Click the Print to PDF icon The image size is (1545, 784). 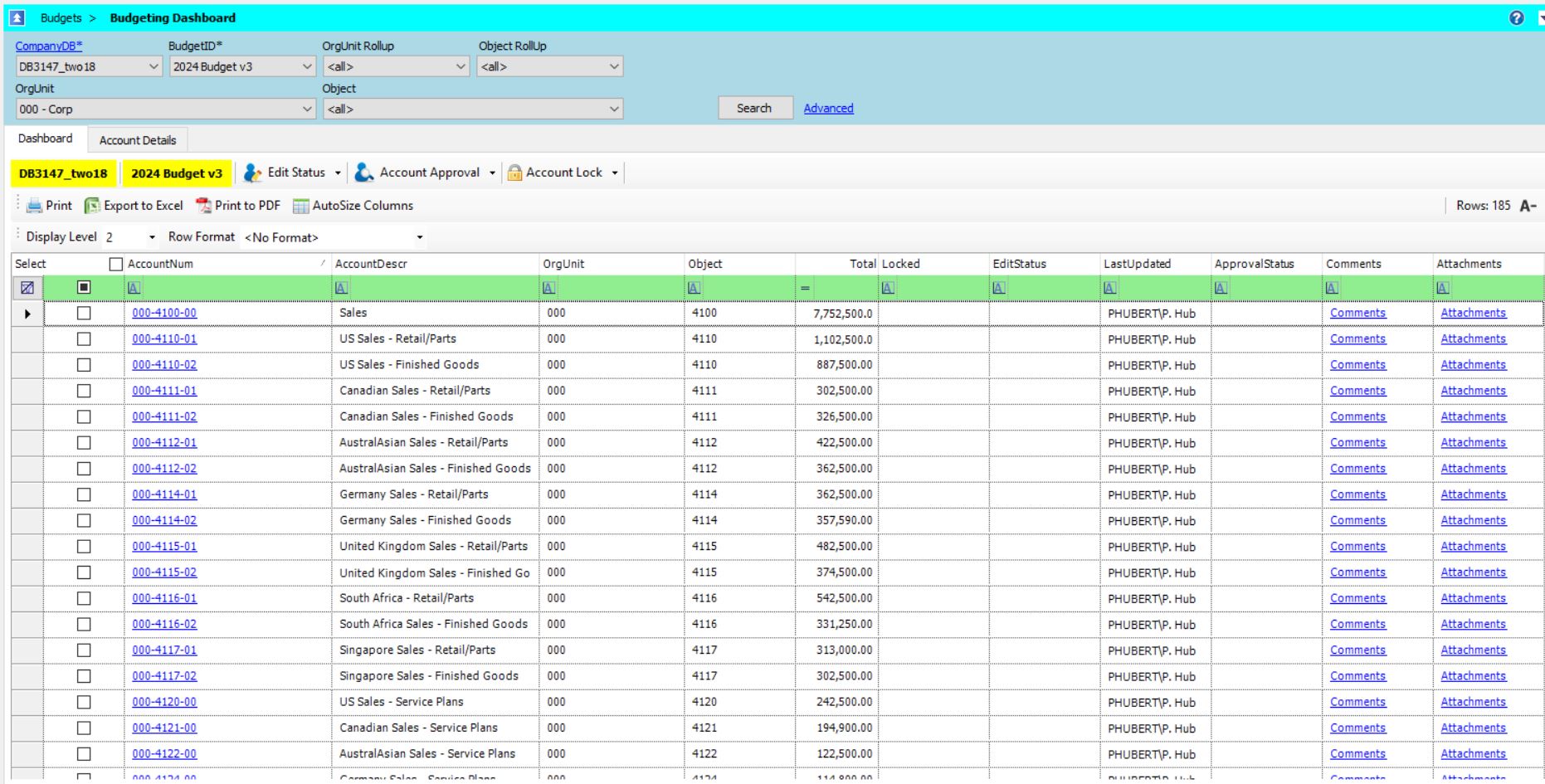coord(203,206)
